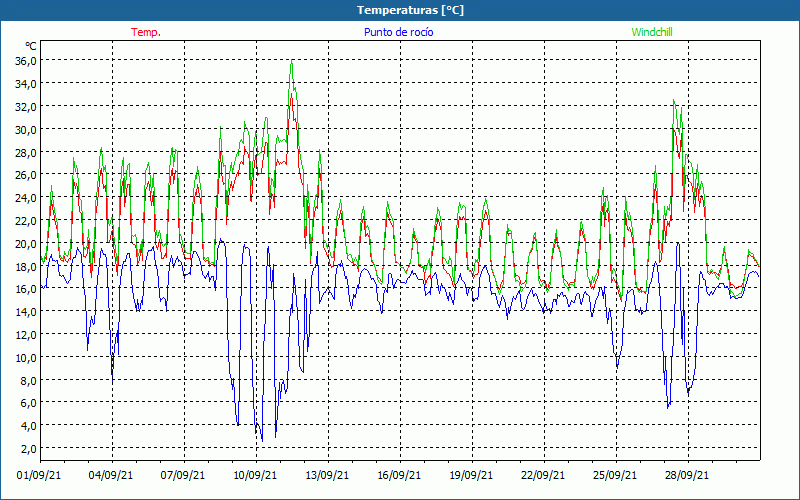Select the blue 'Punto de rocío' legend label
Image resolution: width=800 pixels, height=500 pixels.
point(399,32)
